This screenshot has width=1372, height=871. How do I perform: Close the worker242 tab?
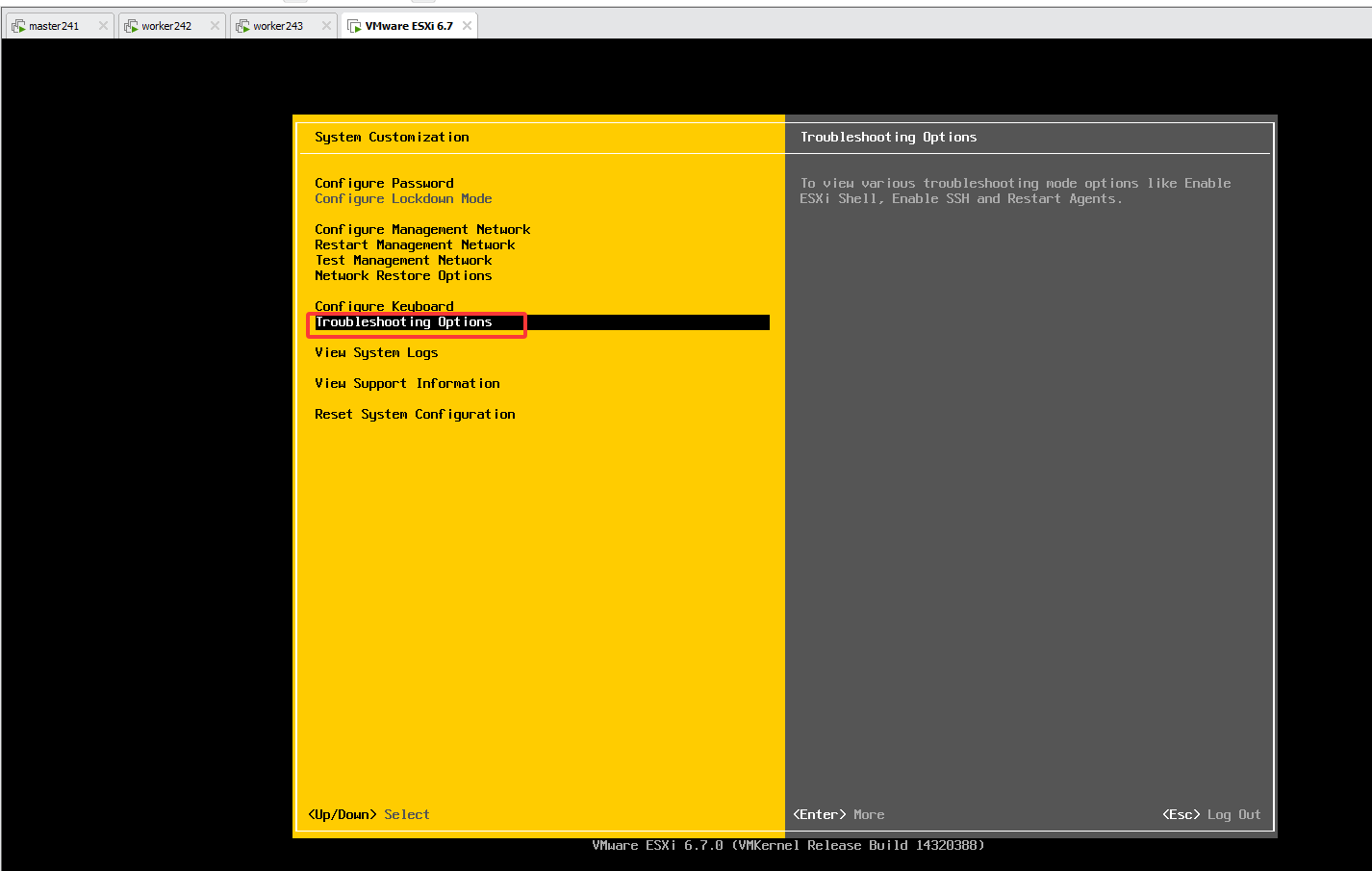click(215, 26)
